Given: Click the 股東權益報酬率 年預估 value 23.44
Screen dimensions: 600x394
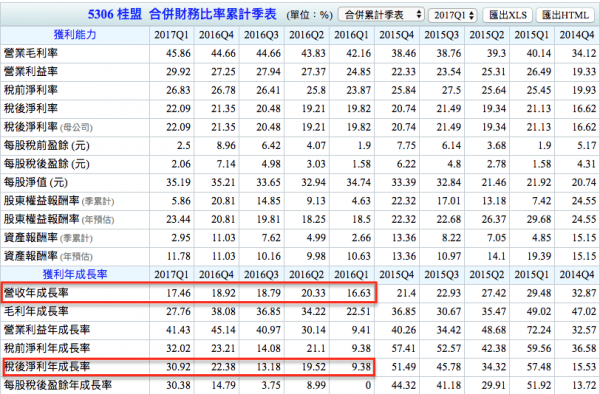Looking at the screenshot, I should [178, 219].
